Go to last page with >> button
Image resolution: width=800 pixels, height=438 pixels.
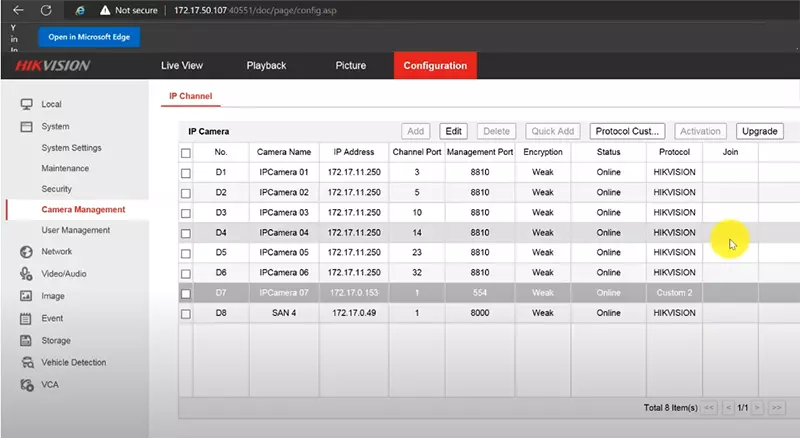777,407
